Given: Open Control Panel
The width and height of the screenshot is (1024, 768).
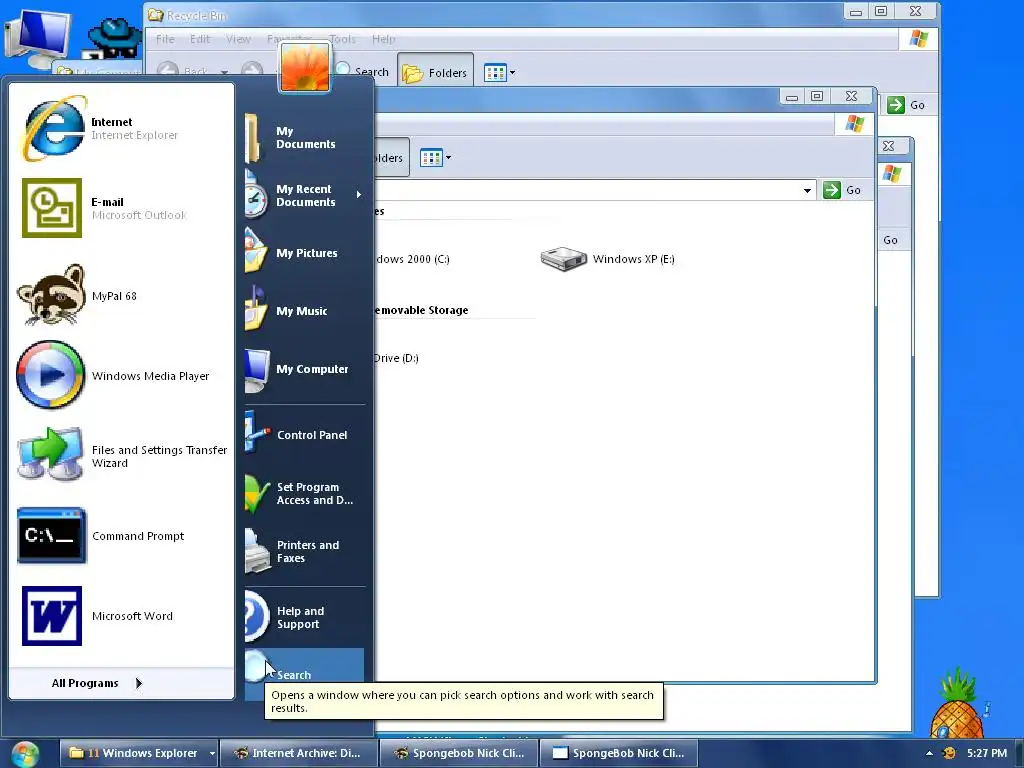Looking at the screenshot, I should tap(304, 435).
